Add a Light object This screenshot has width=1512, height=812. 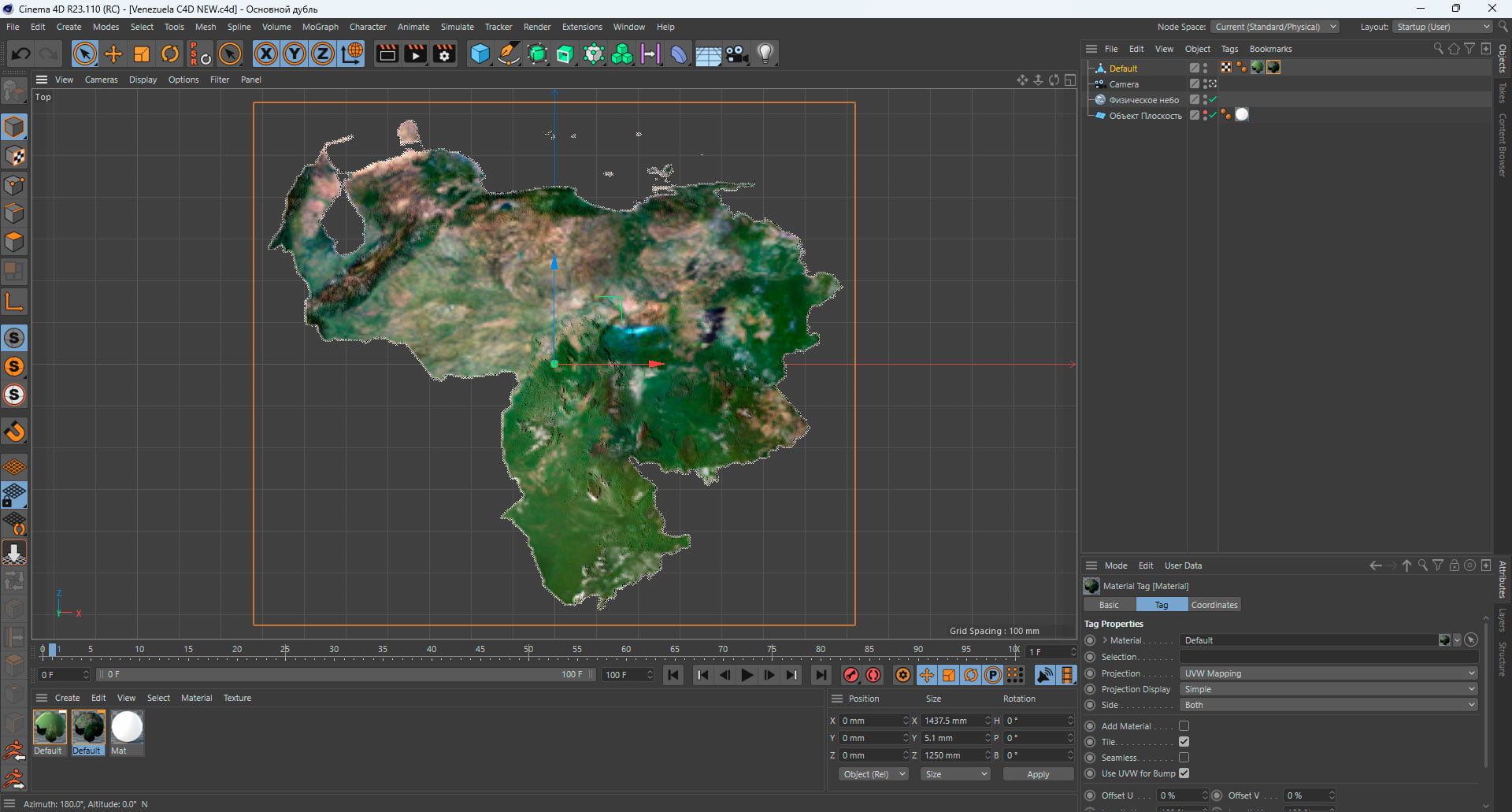[765, 54]
